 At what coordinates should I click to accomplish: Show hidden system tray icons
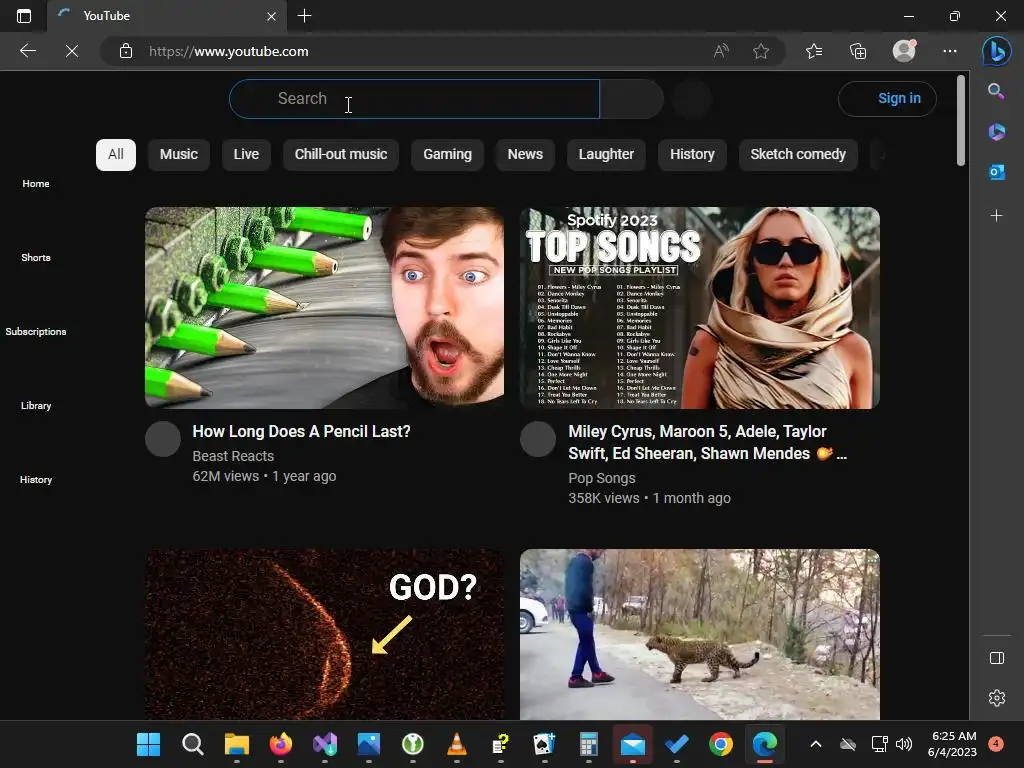(816, 744)
